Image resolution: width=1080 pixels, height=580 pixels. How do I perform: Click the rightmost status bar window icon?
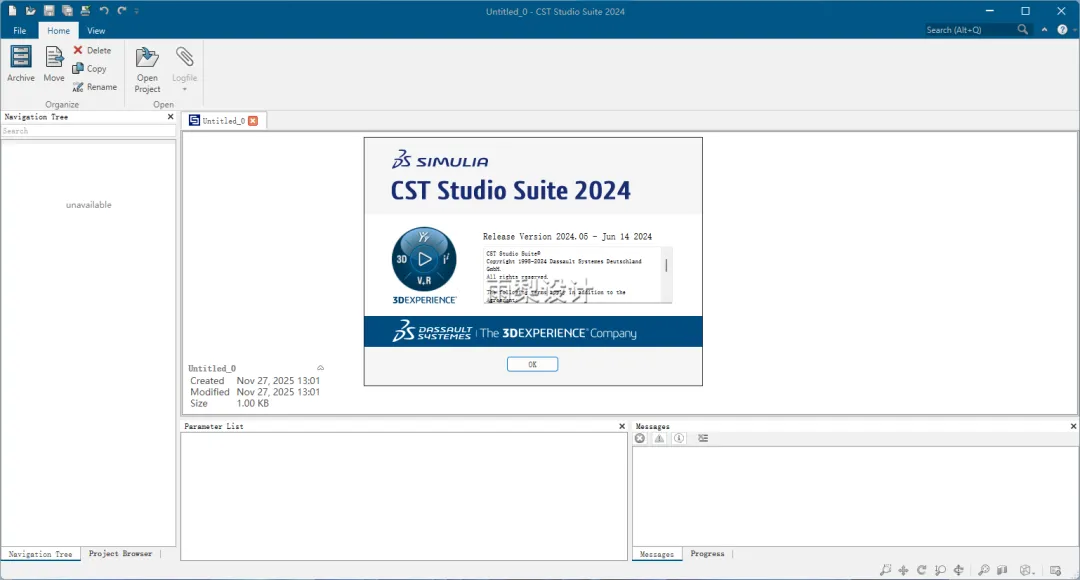pos(1055,570)
